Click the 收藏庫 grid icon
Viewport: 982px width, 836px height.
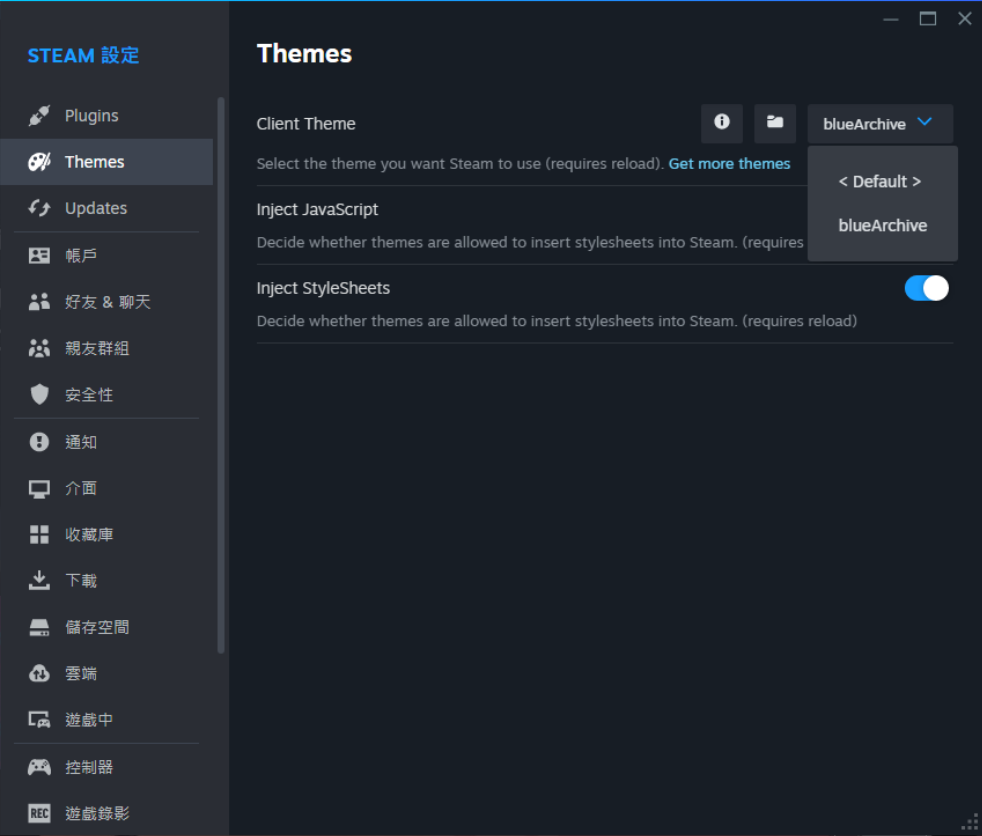click(39, 535)
